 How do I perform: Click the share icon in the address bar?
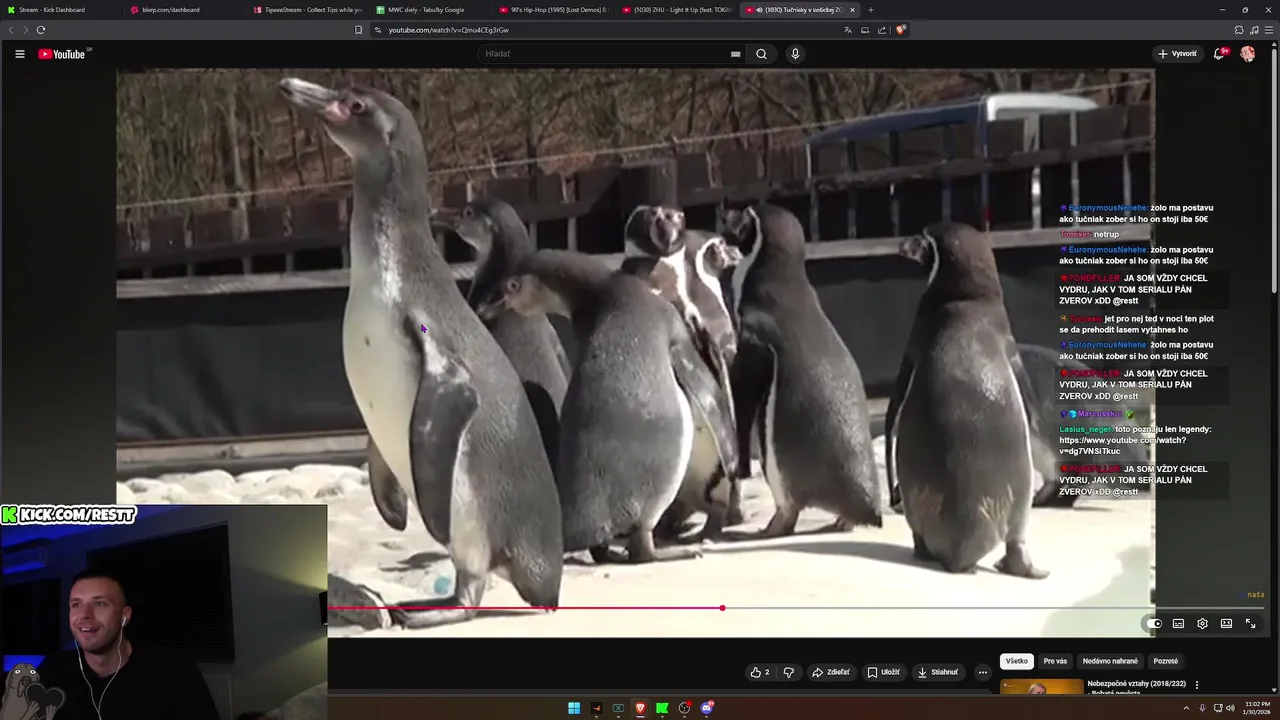(882, 30)
